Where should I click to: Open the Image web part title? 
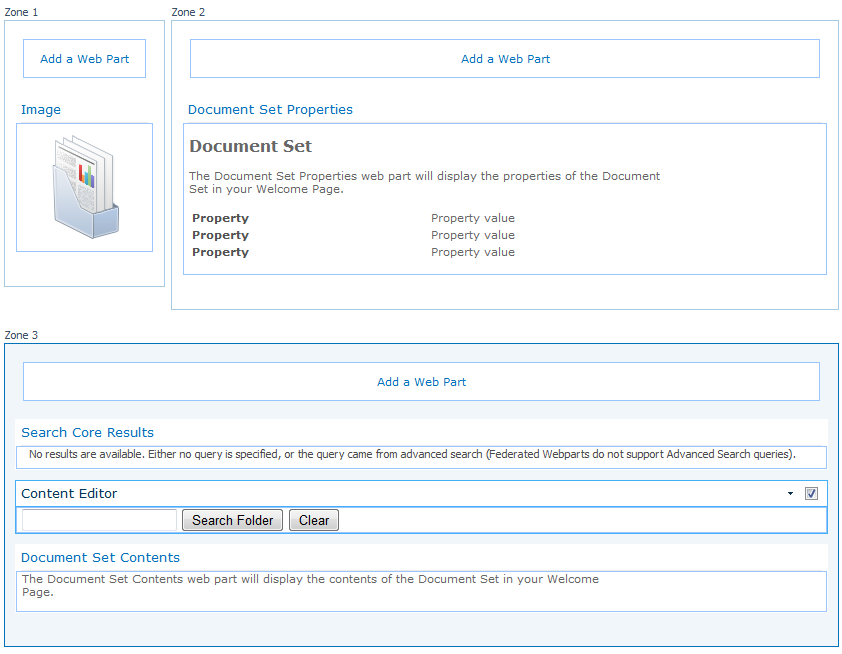tap(41, 110)
